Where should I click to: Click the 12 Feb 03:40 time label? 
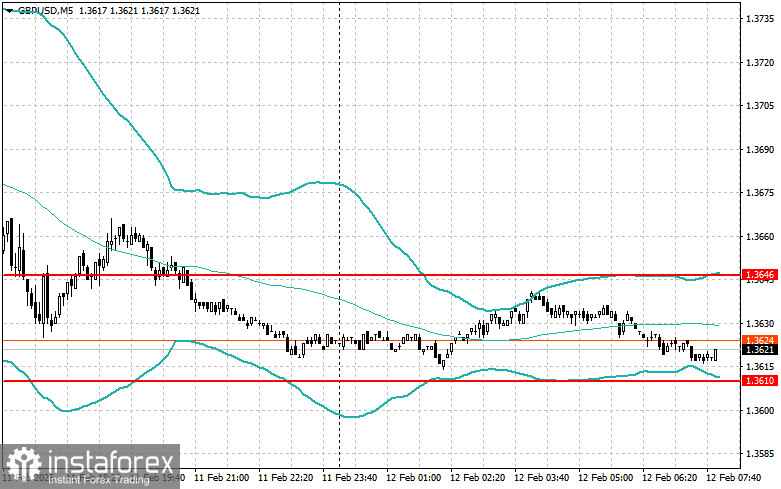coord(541,478)
